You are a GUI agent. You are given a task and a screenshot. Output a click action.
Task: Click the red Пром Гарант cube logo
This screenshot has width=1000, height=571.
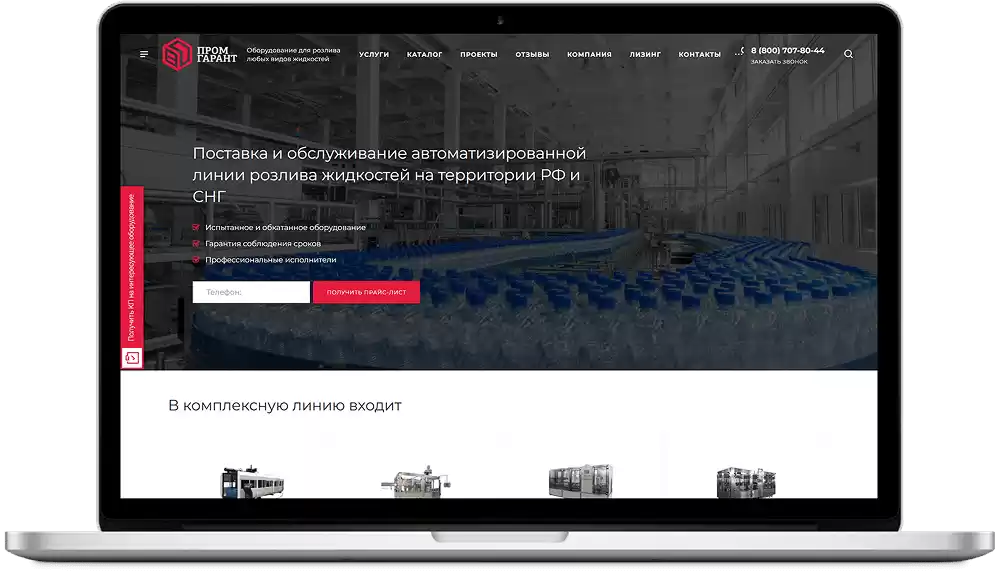tap(176, 54)
